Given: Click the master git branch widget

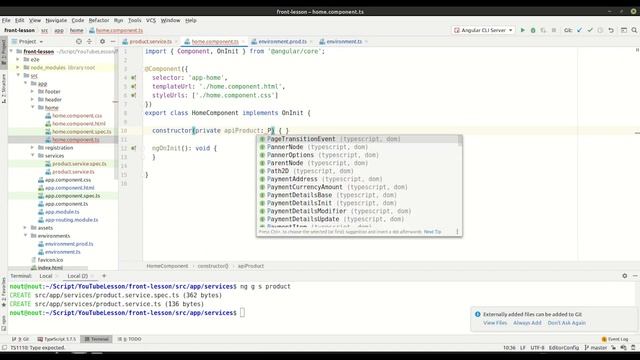Looking at the screenshot, I should click(596, 348).
